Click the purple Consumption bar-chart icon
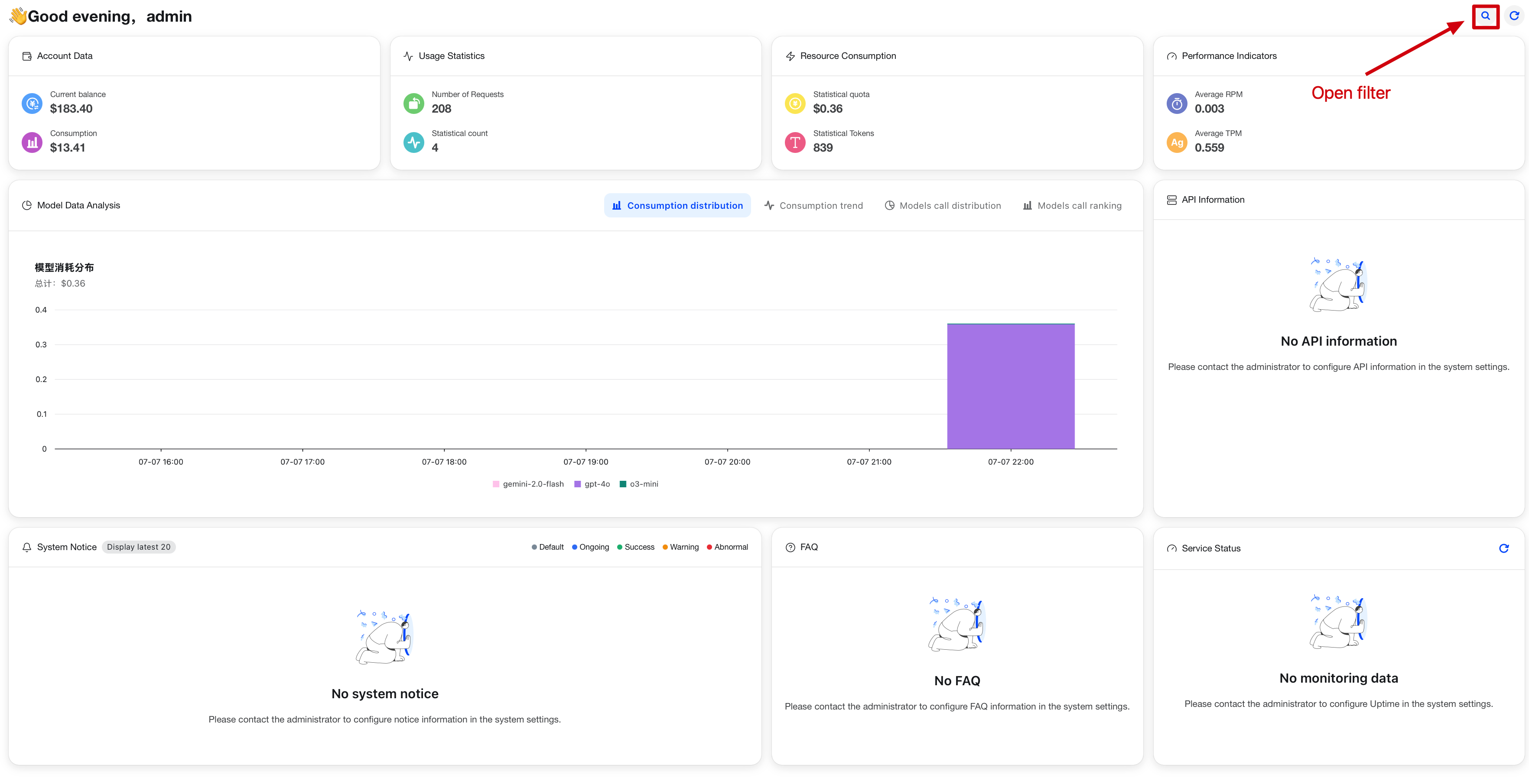This screenshot has height=784, width=1529. (x=32, y=143)
